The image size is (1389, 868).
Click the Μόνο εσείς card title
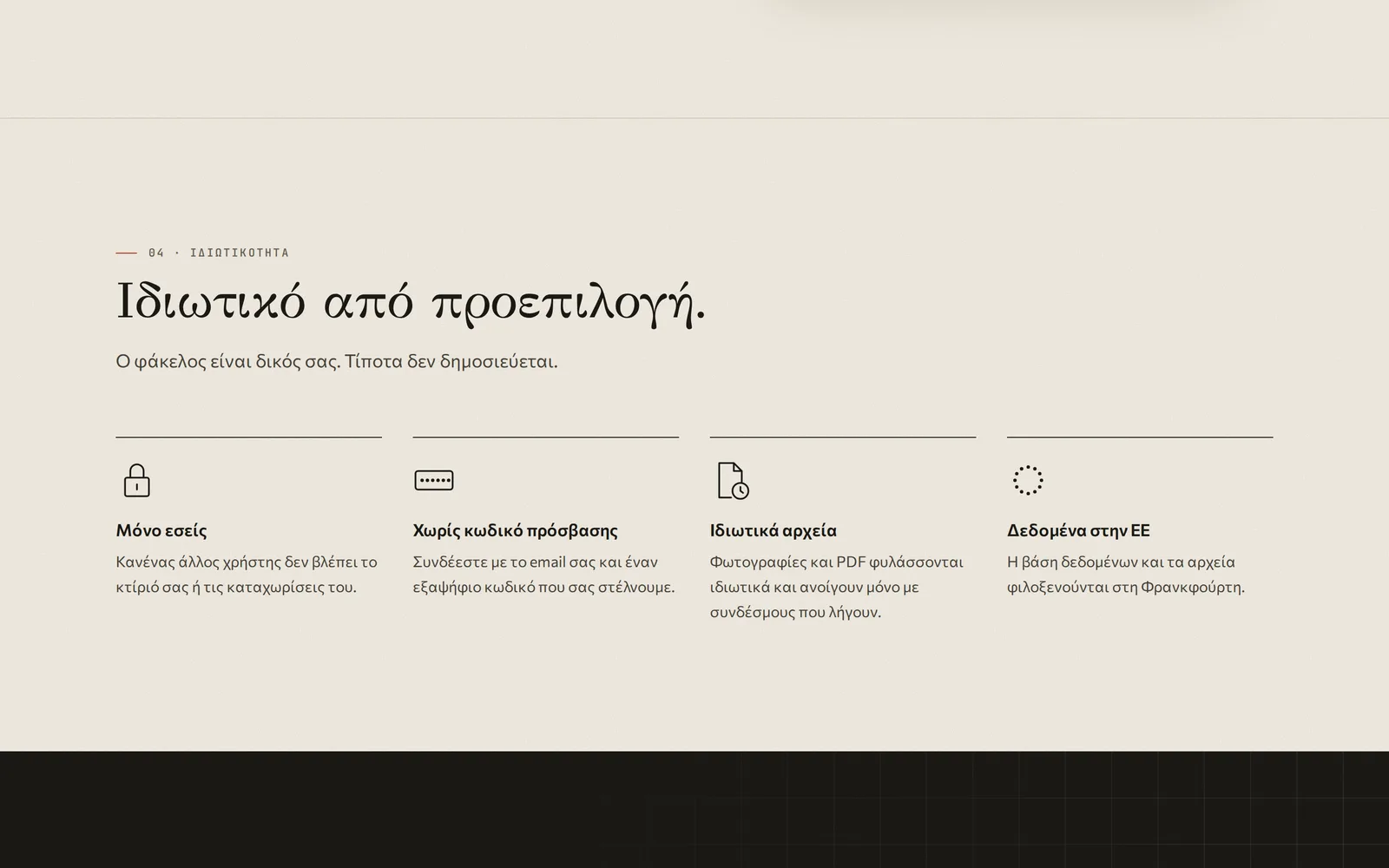[x=161, y=530]
